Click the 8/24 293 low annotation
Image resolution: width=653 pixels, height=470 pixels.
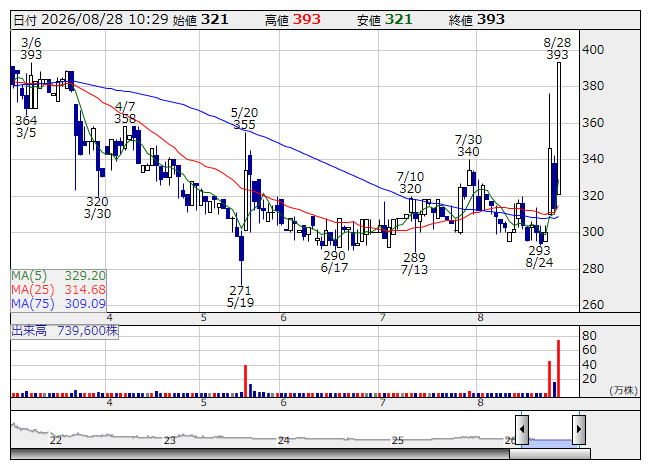(x=539, y=256)
